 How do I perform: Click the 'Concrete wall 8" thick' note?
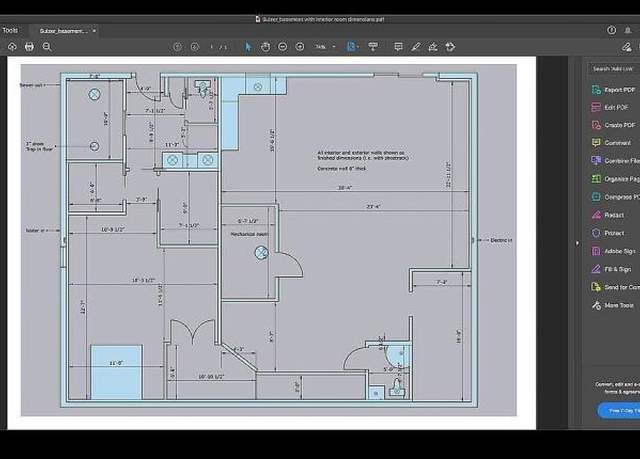[x=342, y=169]
